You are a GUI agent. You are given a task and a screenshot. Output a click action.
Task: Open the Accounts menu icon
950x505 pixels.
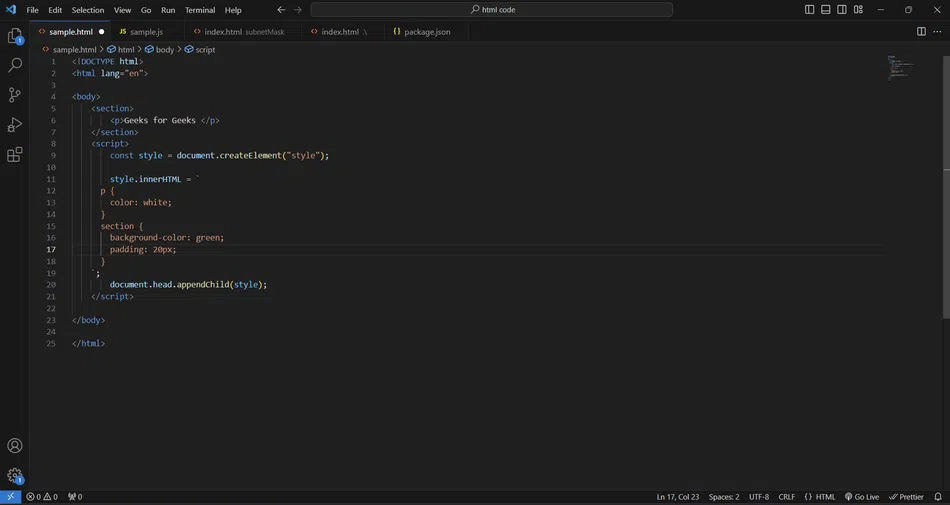click(x=15, y=446)
